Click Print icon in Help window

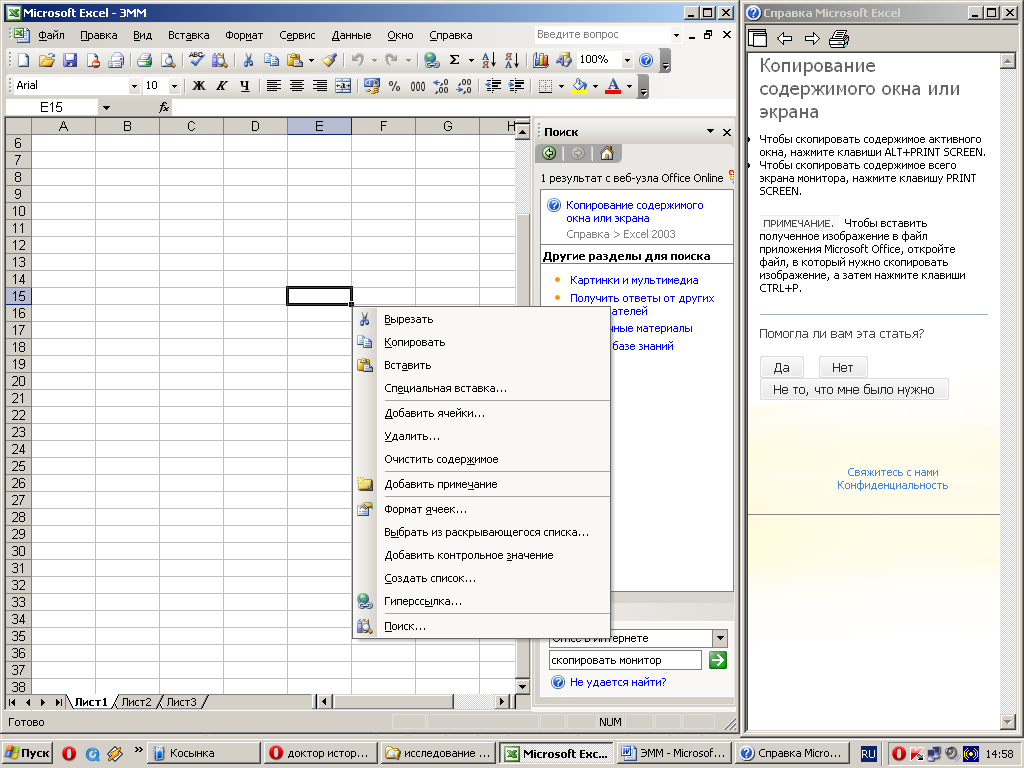coord(839,39)
